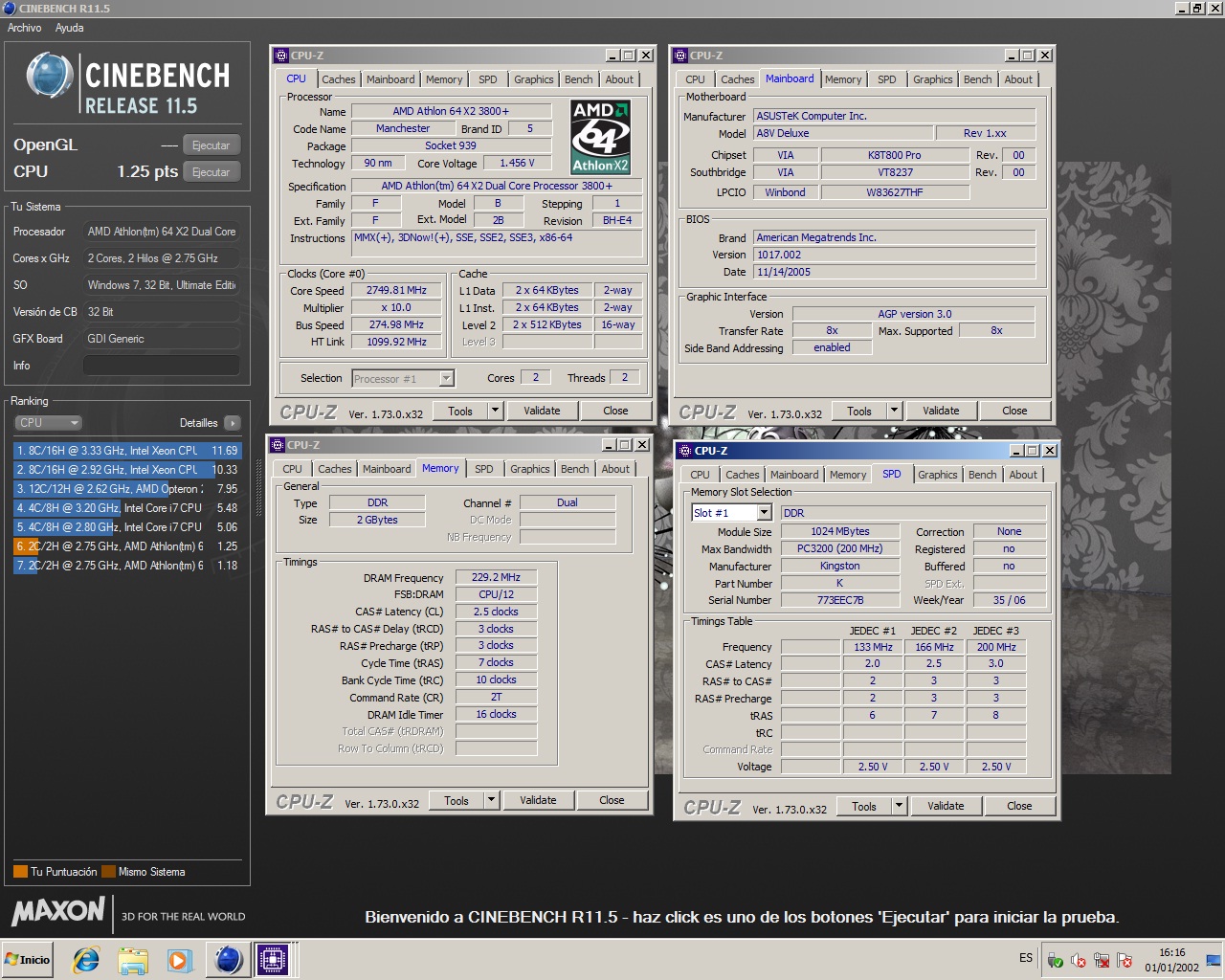The height and width of the screenshot is (980, 1225).
Task: Click the DRAM Frequency value 229.2 MHz
Action: (496, 577)
